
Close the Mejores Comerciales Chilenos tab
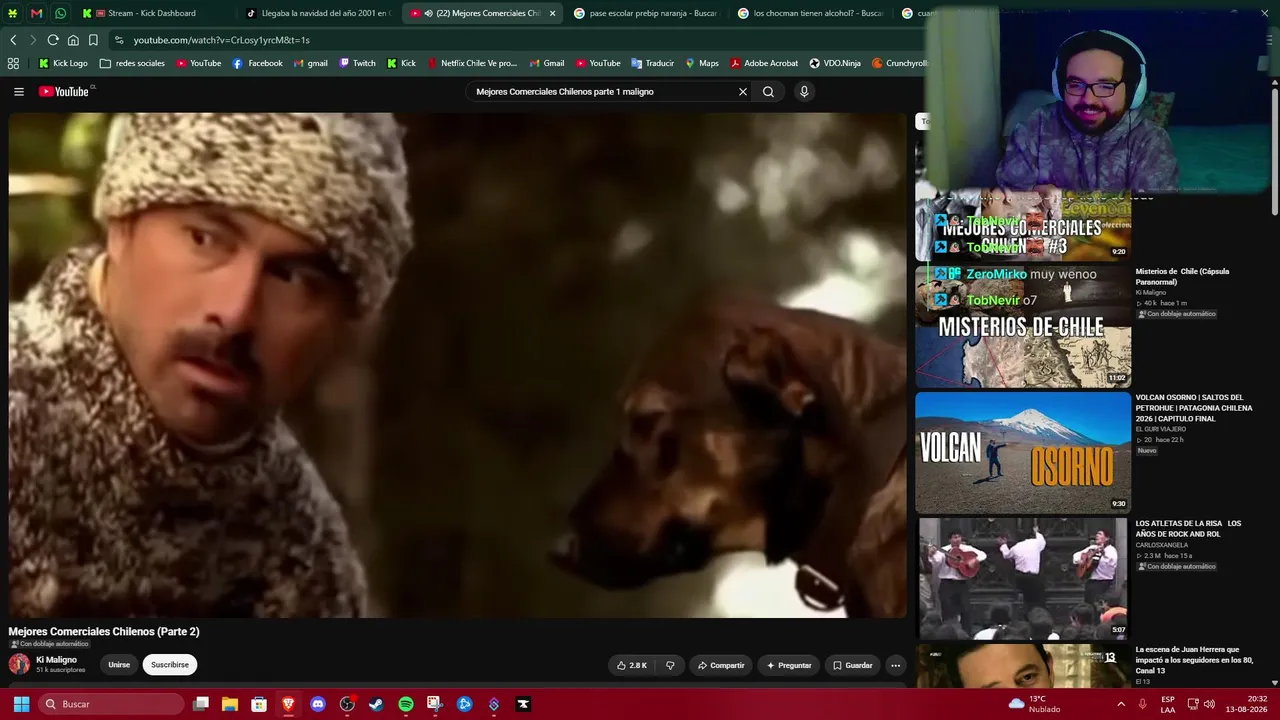pyautogui.click(x=552, y=13)
